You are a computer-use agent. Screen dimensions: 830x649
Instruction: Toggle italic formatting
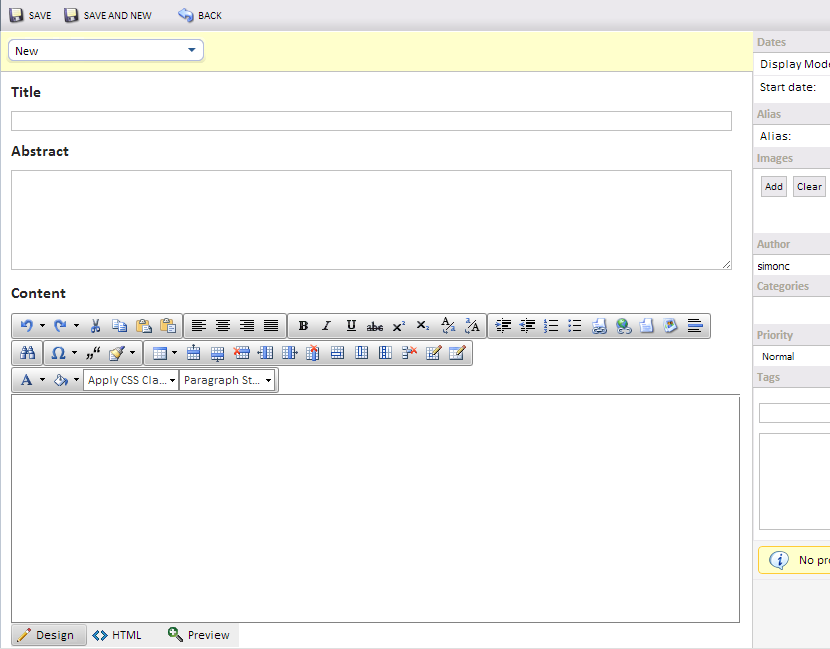[x=326, y=326]
